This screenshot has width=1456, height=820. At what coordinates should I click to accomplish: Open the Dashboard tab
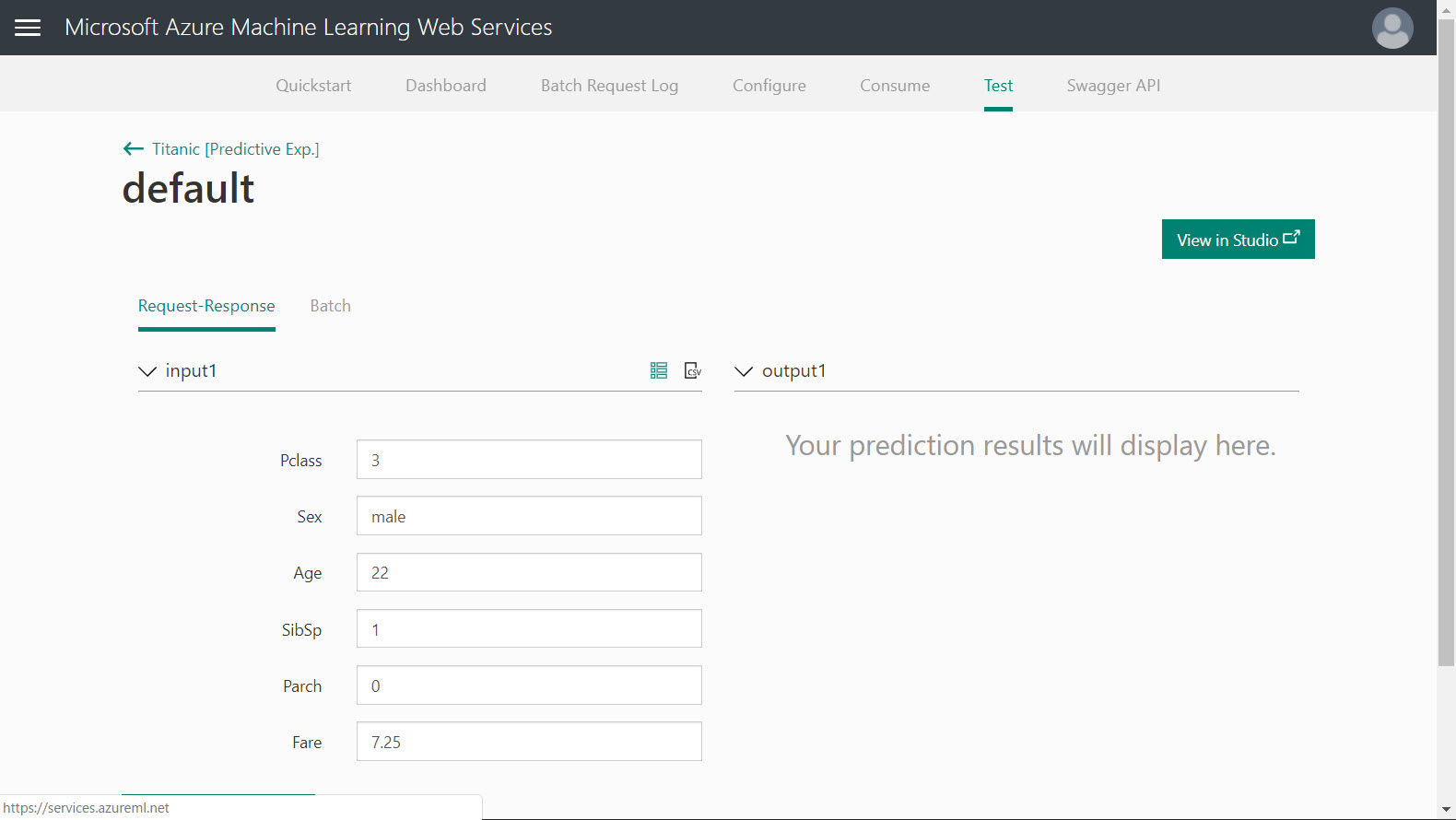(446, 86)
